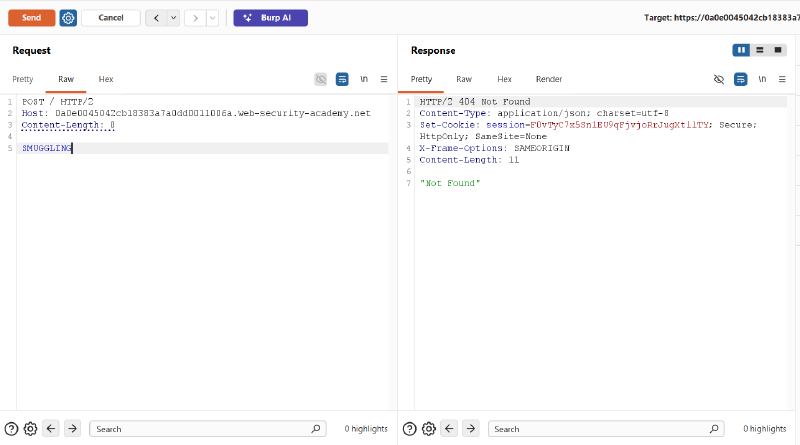800x445 pixels.
Task: Toggle line wrap in Request panel
Action: click(x=342, y=79)
